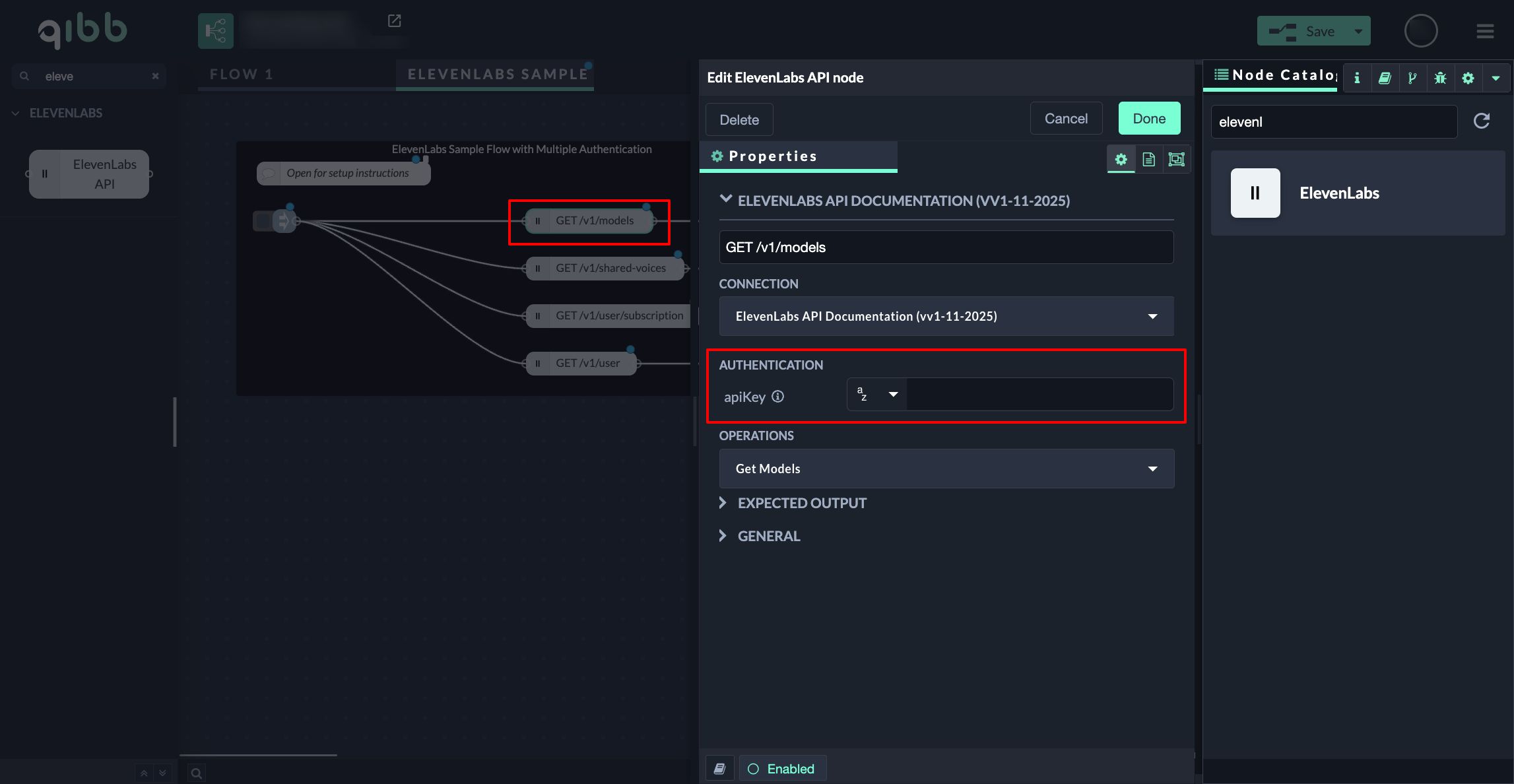Open the hamburger main menu

point(1485,31)
